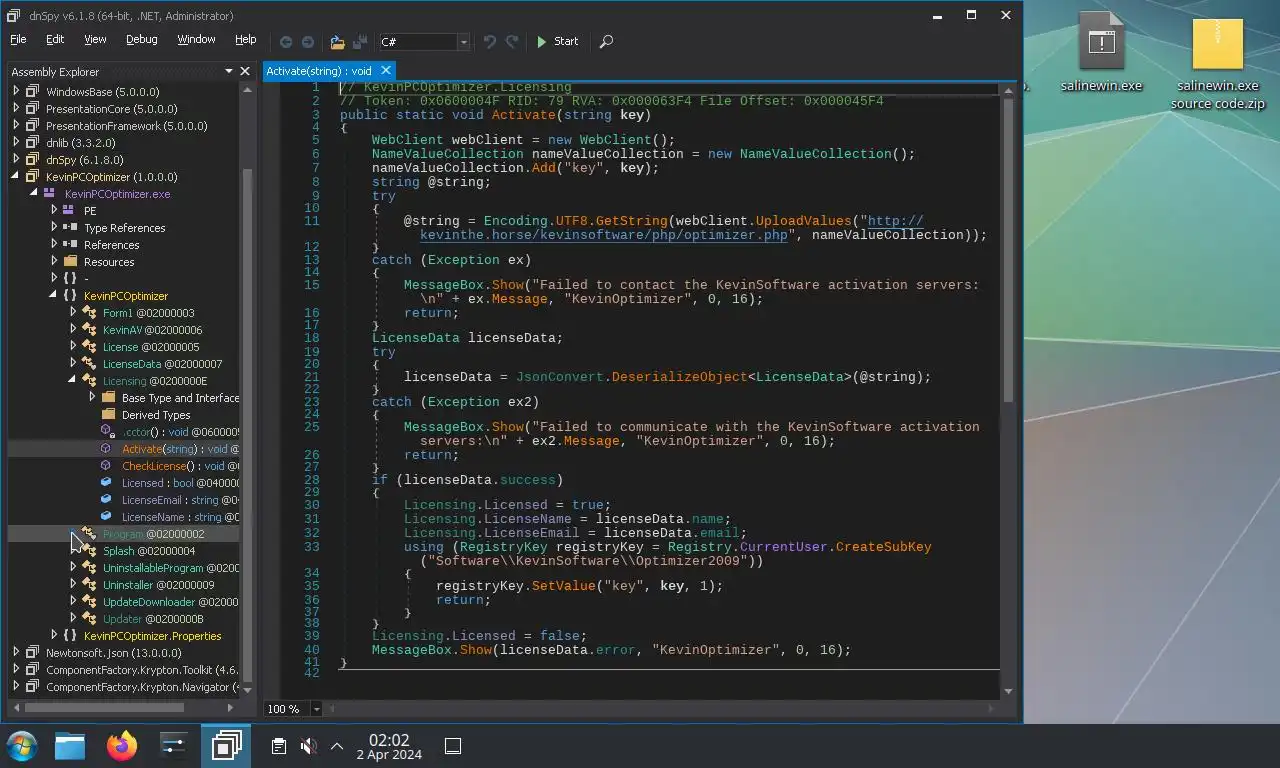The image size is (1280, 768).
Task: Select salinewin.exe source code.zip desktop icon
Action: tap(1217, 64)
